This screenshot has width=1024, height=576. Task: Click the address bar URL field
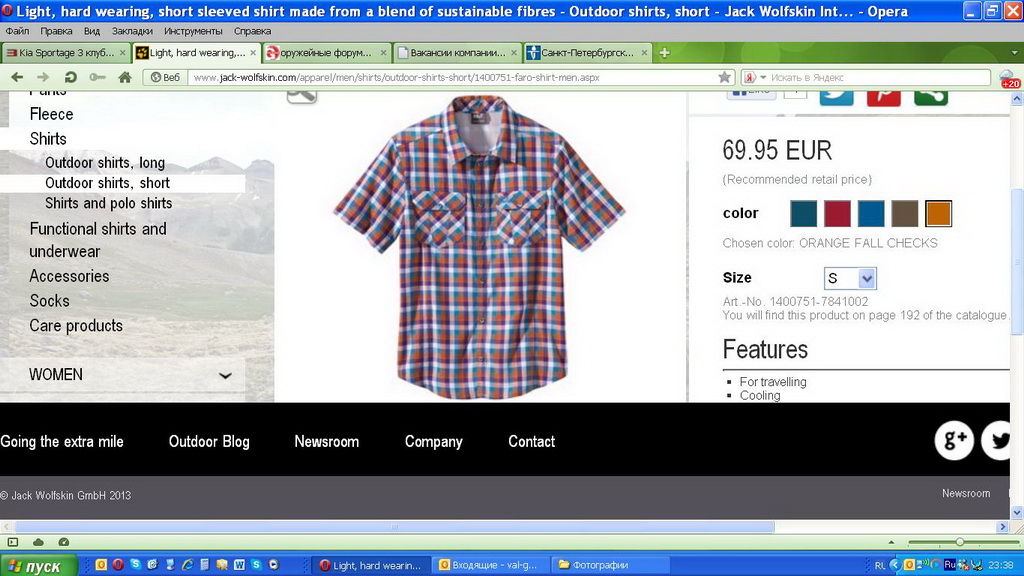pyautogui.click(x=450, y=77)
